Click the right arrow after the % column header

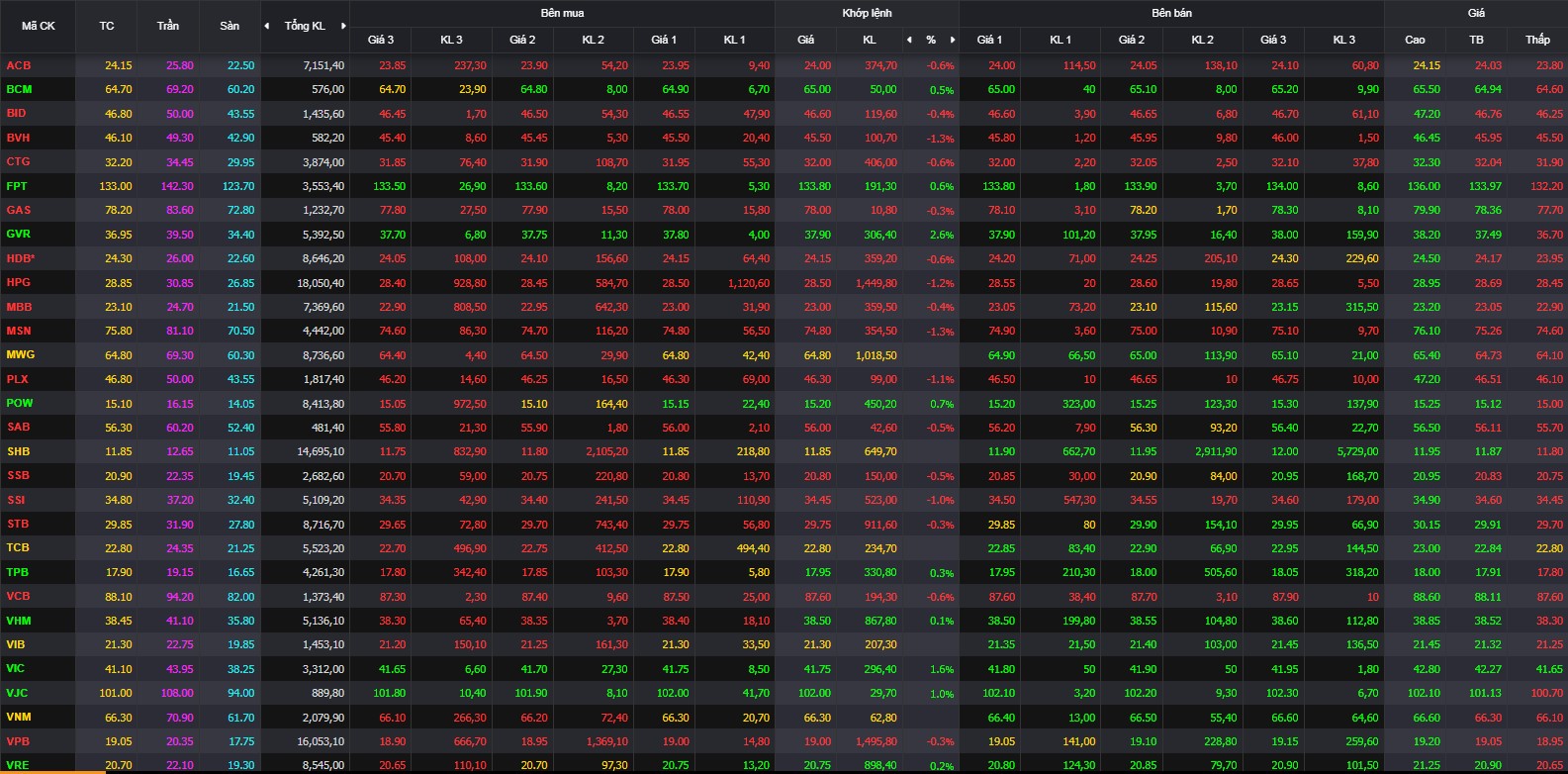point(953,40)
